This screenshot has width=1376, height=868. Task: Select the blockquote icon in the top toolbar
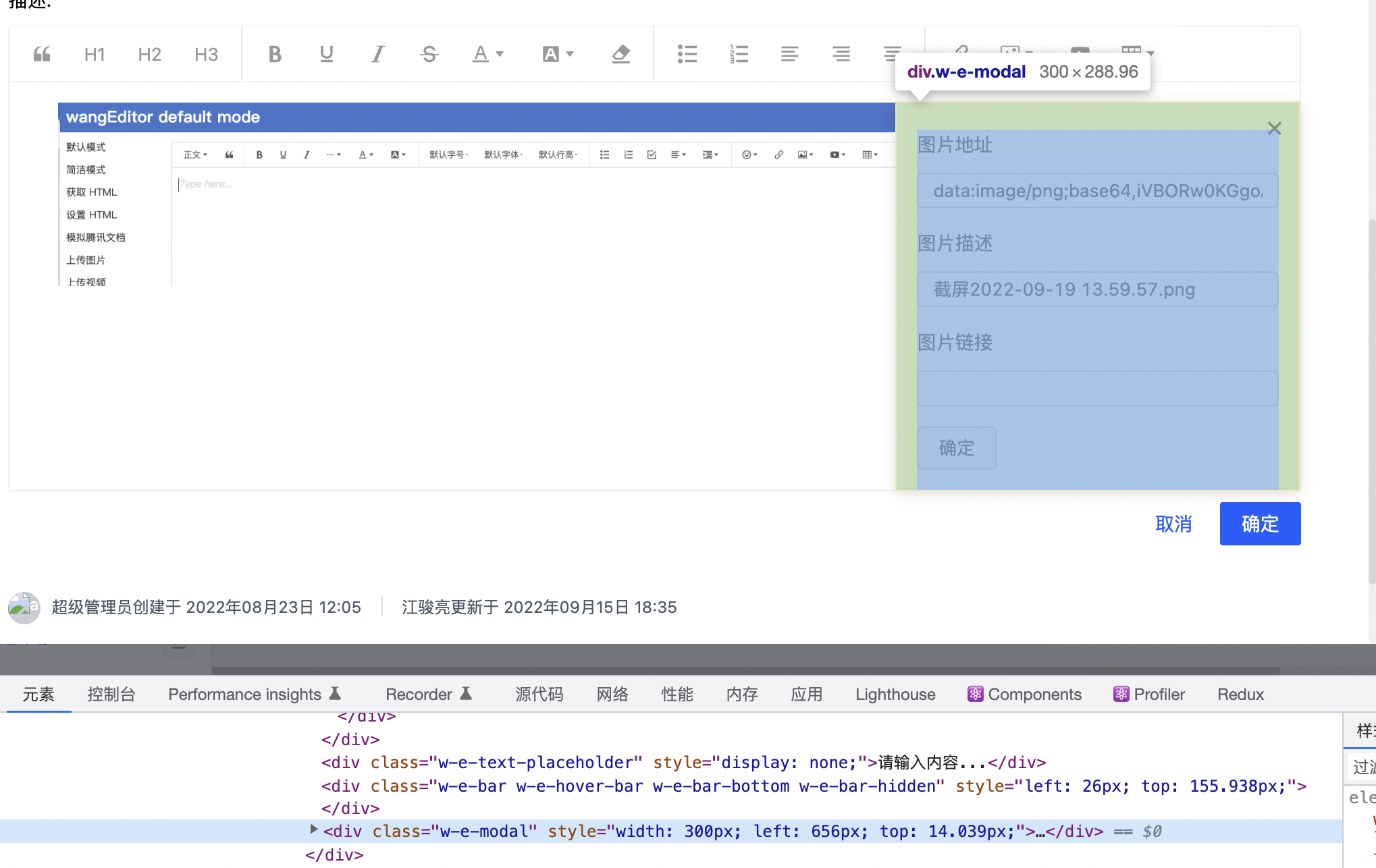click(42, 54)
